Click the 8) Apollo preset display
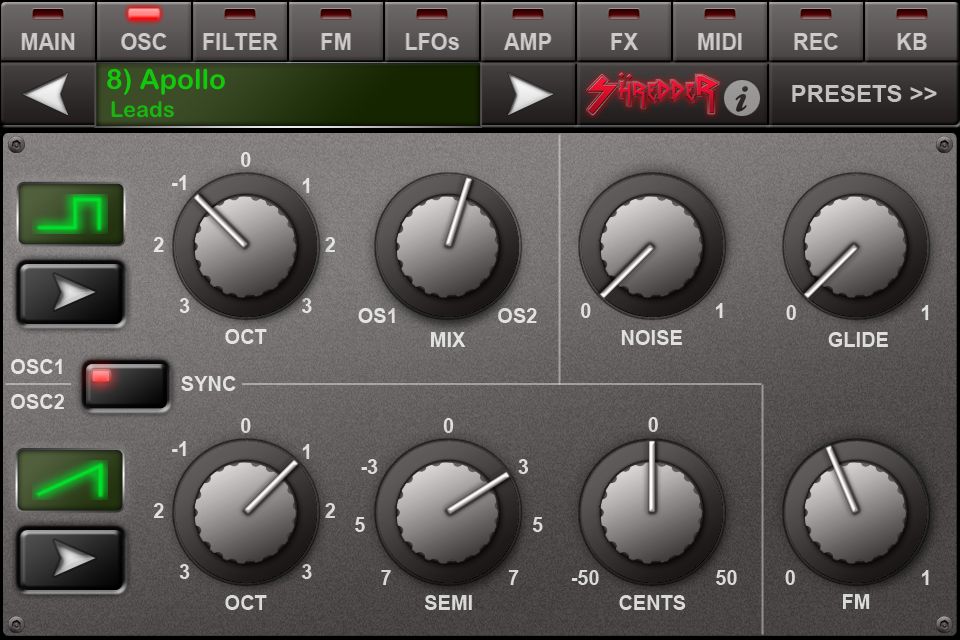The image size is (960, 640). 288,94
